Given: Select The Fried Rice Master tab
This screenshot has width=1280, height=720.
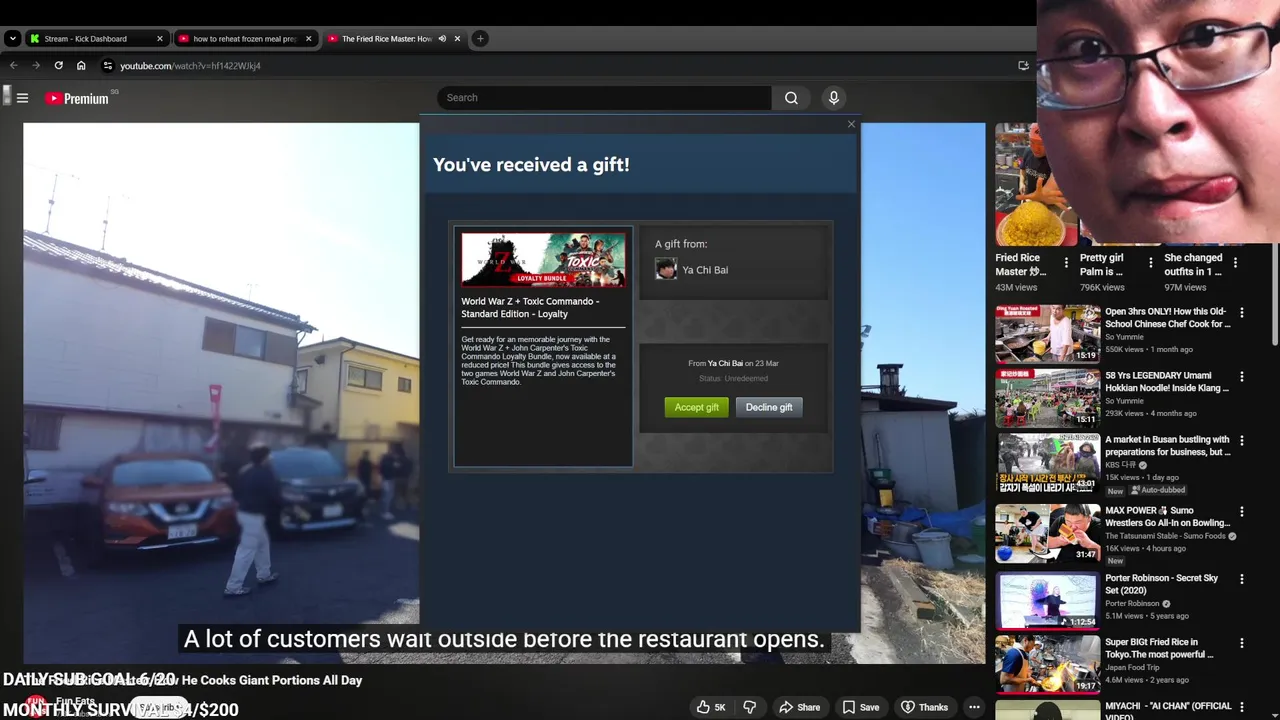Looking at the screenshot, I should click(395, 39).
